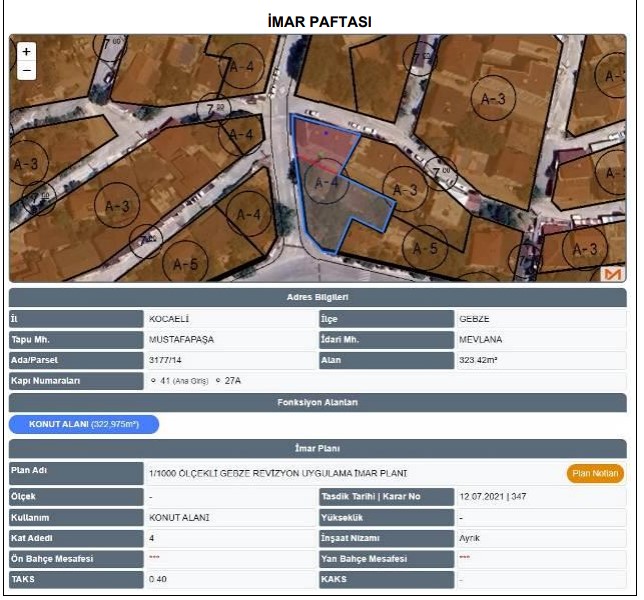The image size is (644, 600).
Task: Click the İMAR PAFTASI title
Action: click(x=321, y=20)
